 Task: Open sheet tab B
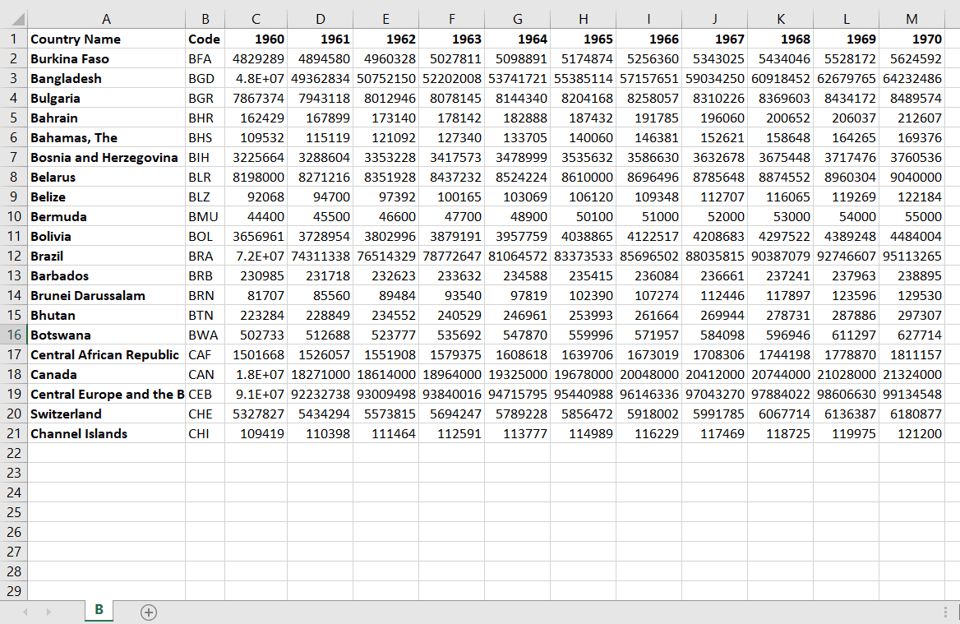99,610
